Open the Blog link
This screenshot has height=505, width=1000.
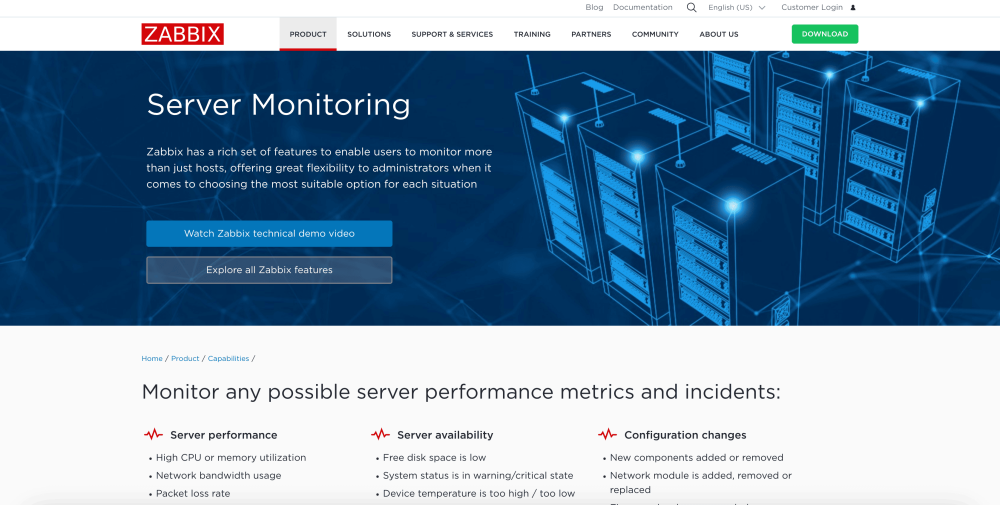coord(594,8)
